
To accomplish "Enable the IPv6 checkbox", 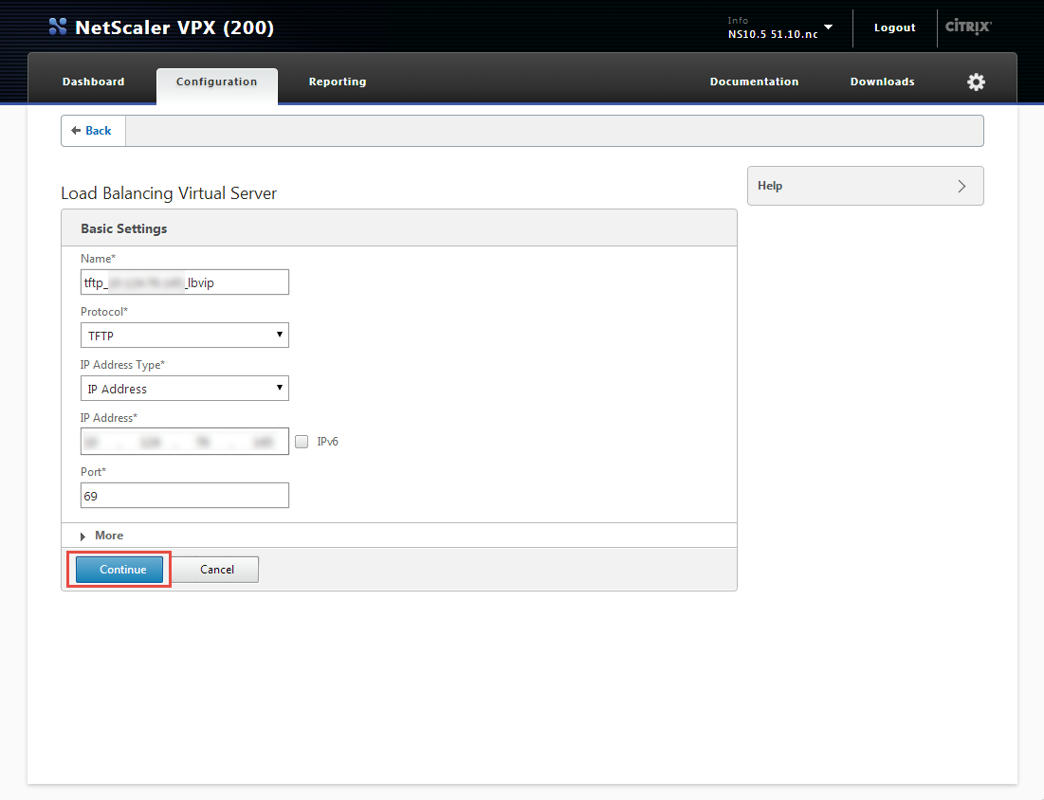I will [x=302, y=441].
